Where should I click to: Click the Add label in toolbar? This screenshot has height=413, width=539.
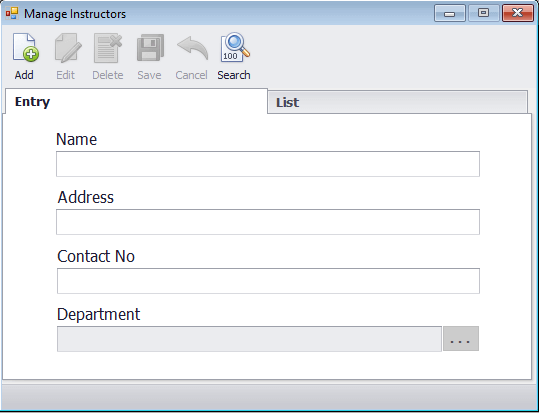point(24,75)
